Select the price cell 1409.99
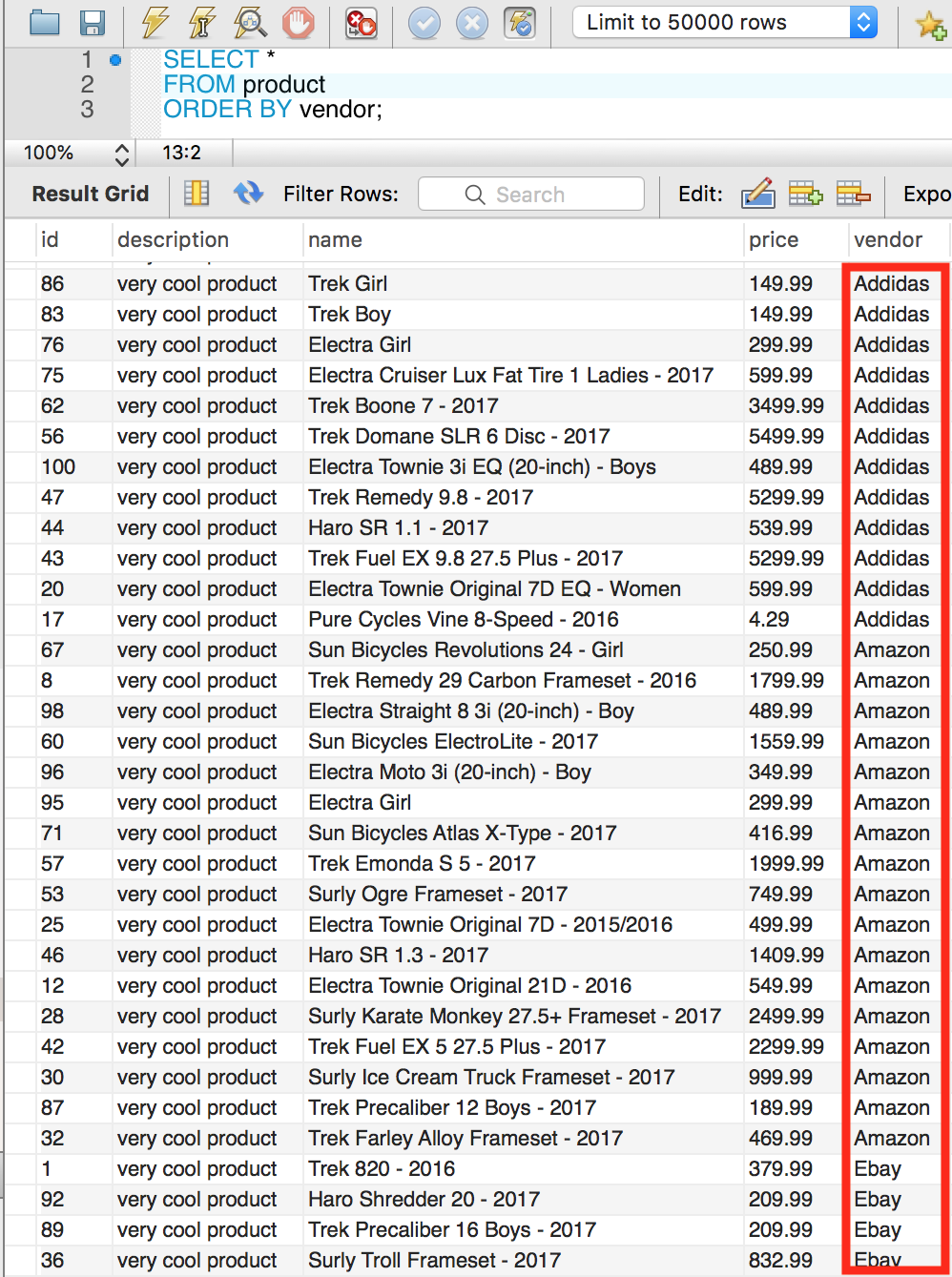Screen dimensions: 952x1277 796,955
